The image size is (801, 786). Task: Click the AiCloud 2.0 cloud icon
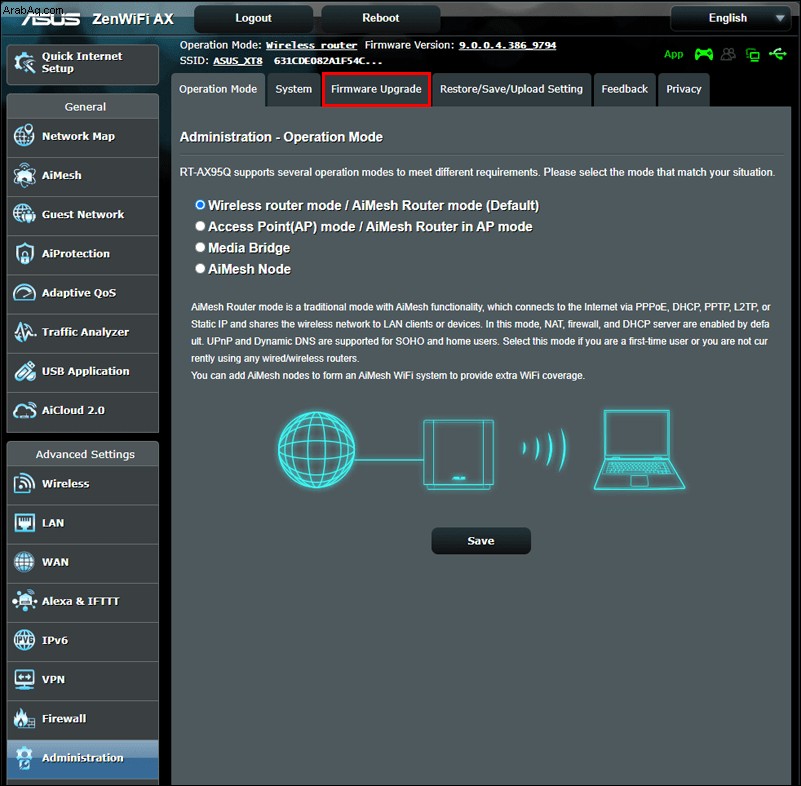pyautogui.click(x=24, y=410)
